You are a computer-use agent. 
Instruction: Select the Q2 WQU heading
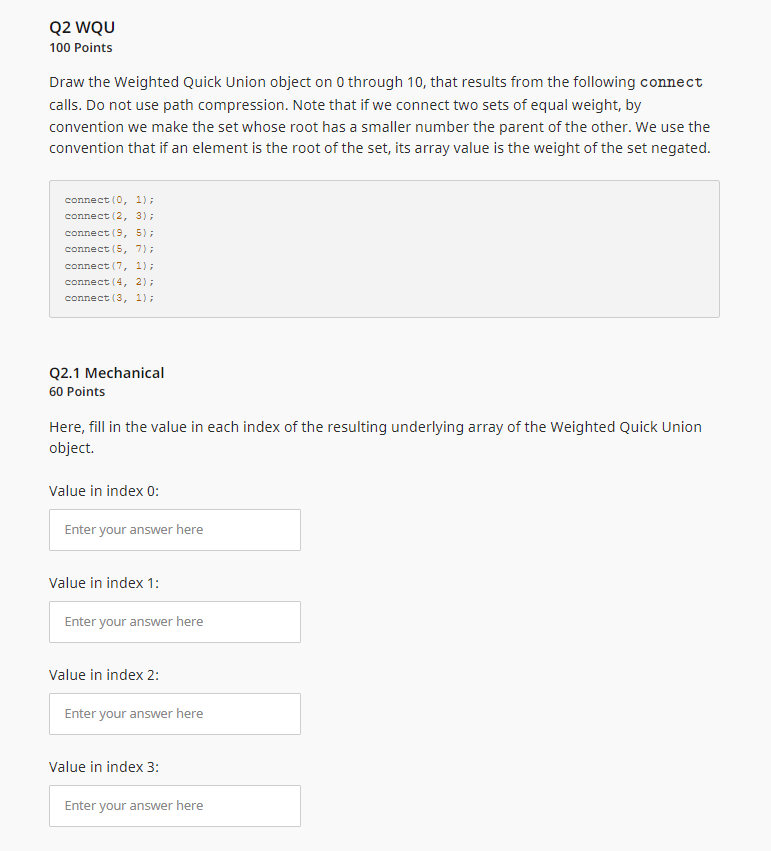(81, 27)
